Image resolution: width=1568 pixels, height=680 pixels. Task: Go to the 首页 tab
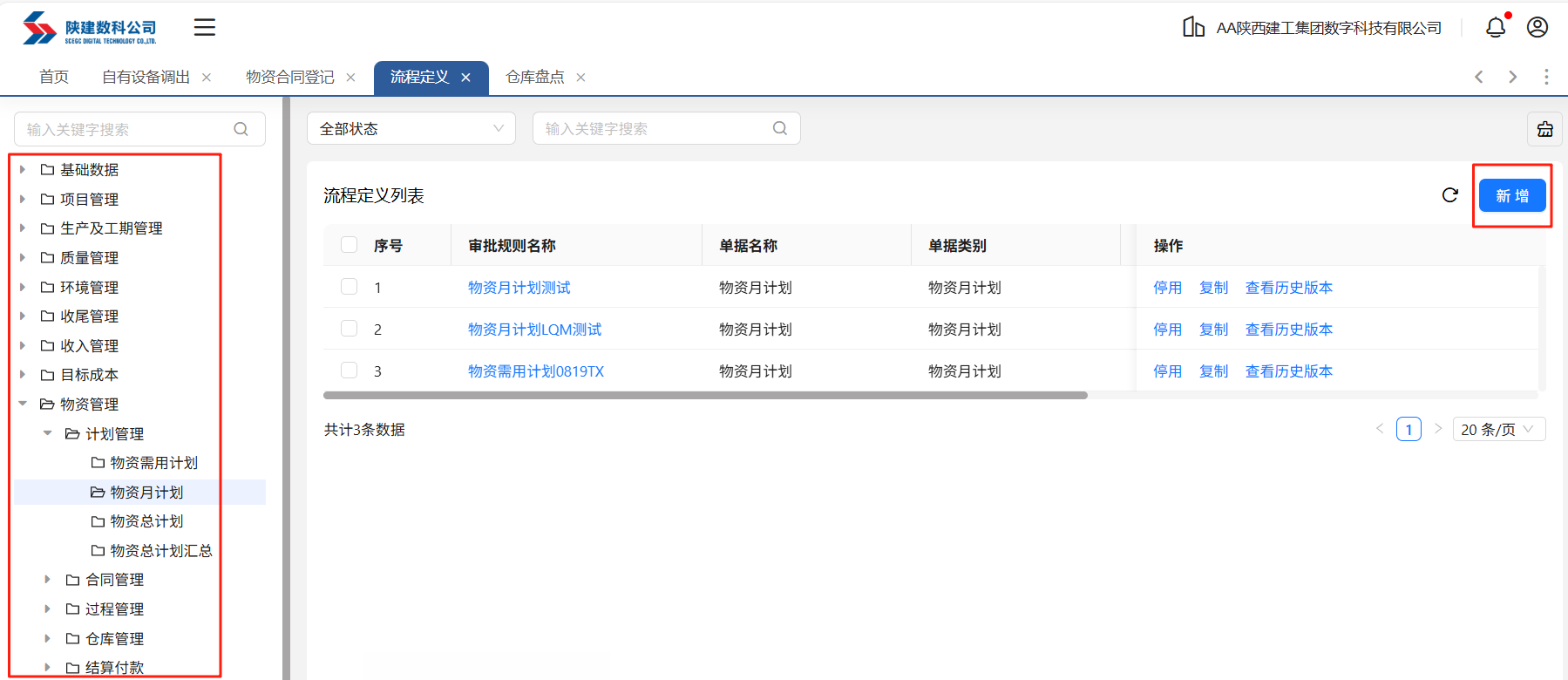[x=54, y=78]
